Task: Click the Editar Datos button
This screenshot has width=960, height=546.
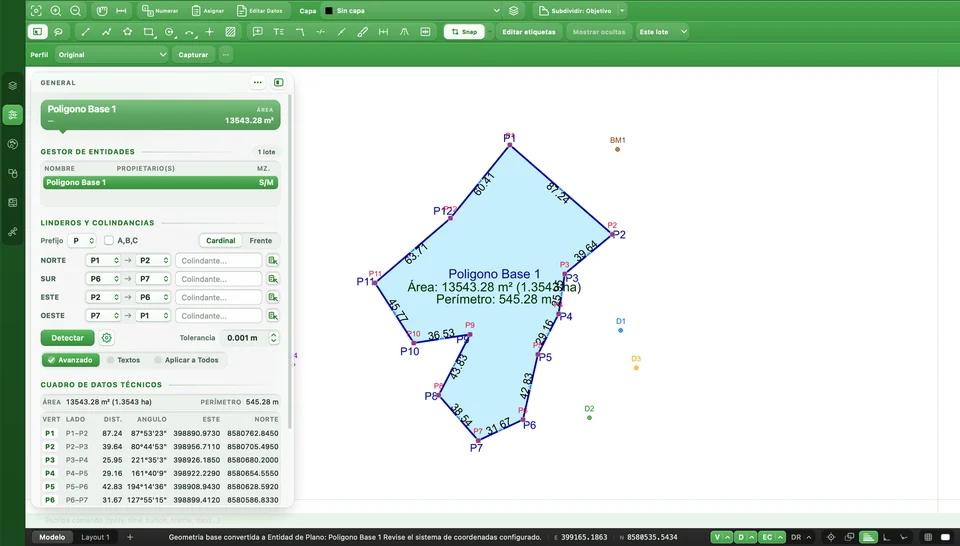Action: click(260, 10)
